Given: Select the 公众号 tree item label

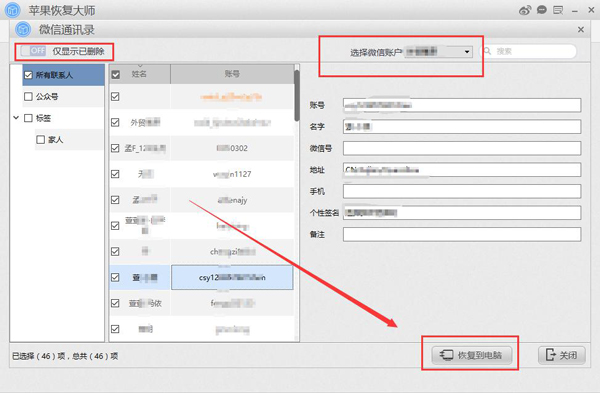Looking at the screenshot, I should click(x=47, y=96).
